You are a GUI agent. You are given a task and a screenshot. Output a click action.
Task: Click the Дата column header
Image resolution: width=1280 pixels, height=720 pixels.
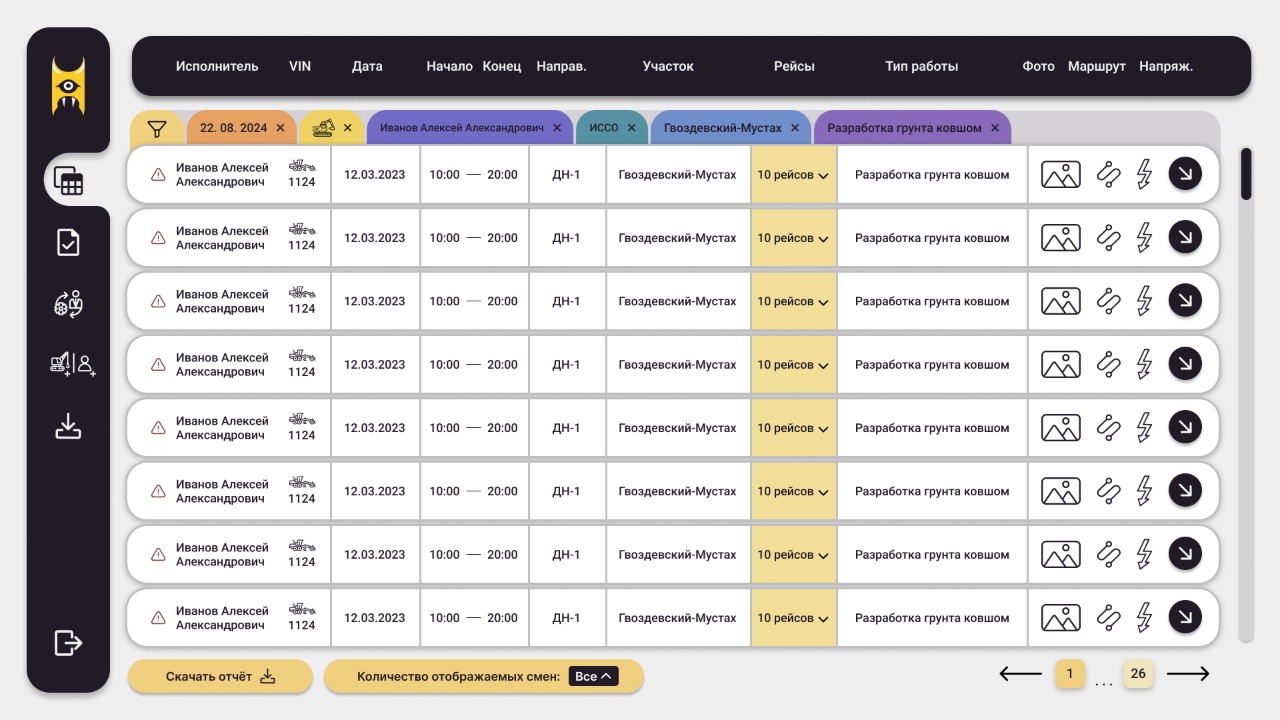(367, 67)
